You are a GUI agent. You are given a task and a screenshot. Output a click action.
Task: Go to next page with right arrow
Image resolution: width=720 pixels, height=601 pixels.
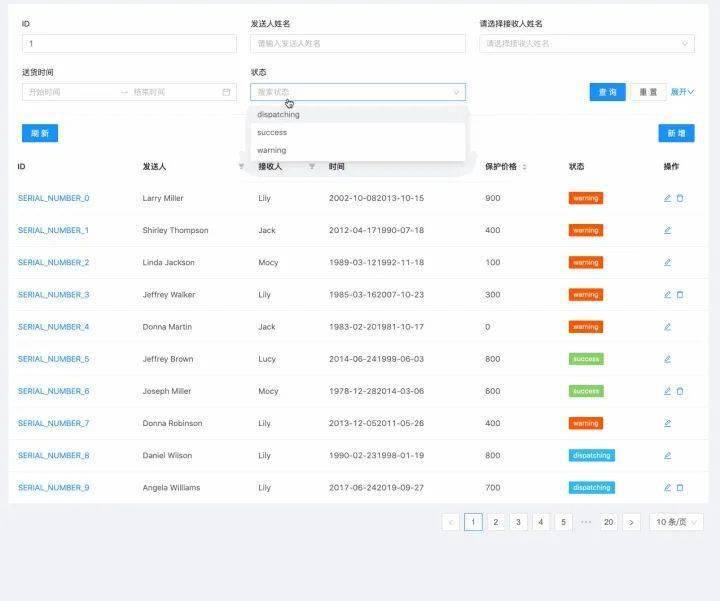click(x=631, y=522)
